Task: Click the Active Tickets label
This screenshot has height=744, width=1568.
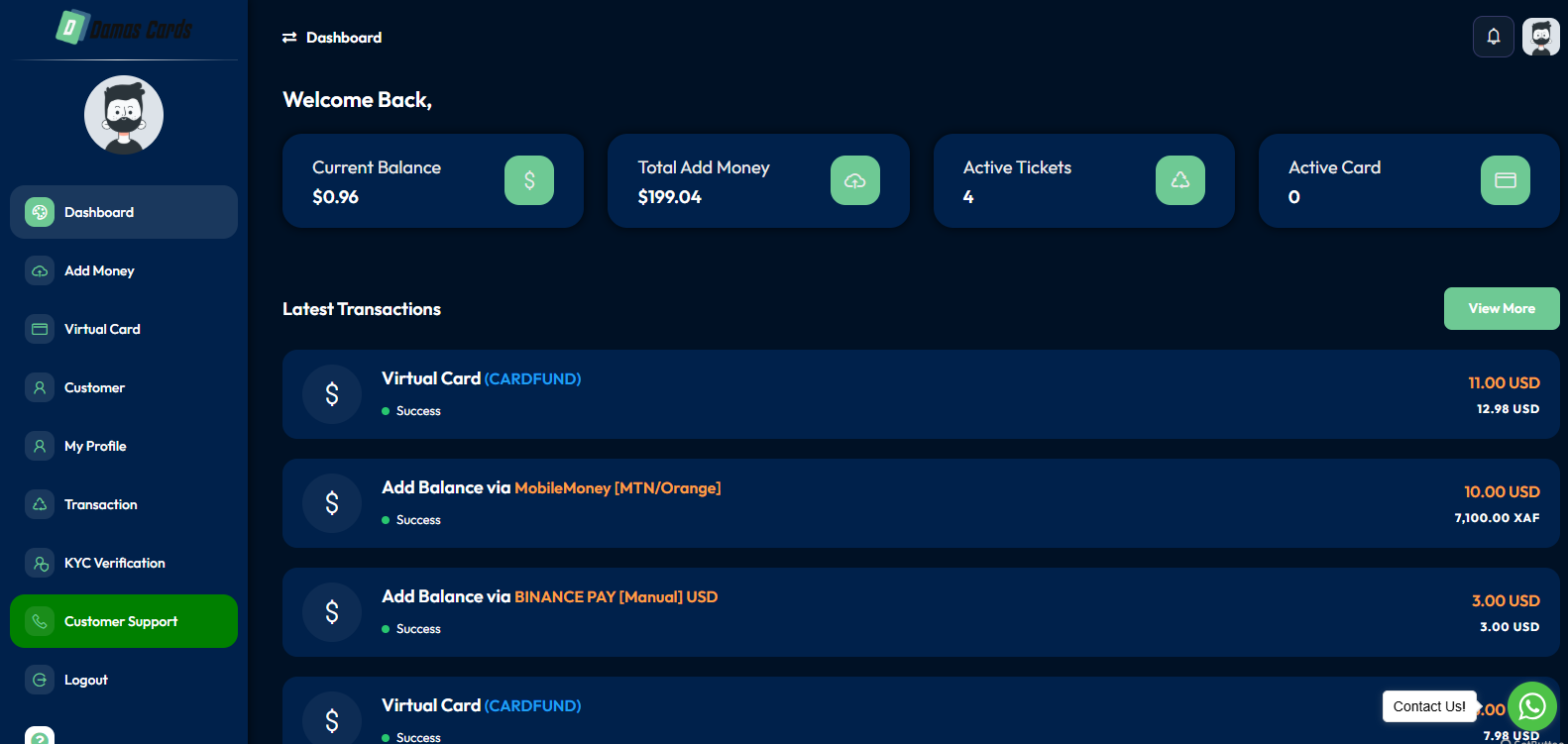Action: click(x=1017, y=167)
